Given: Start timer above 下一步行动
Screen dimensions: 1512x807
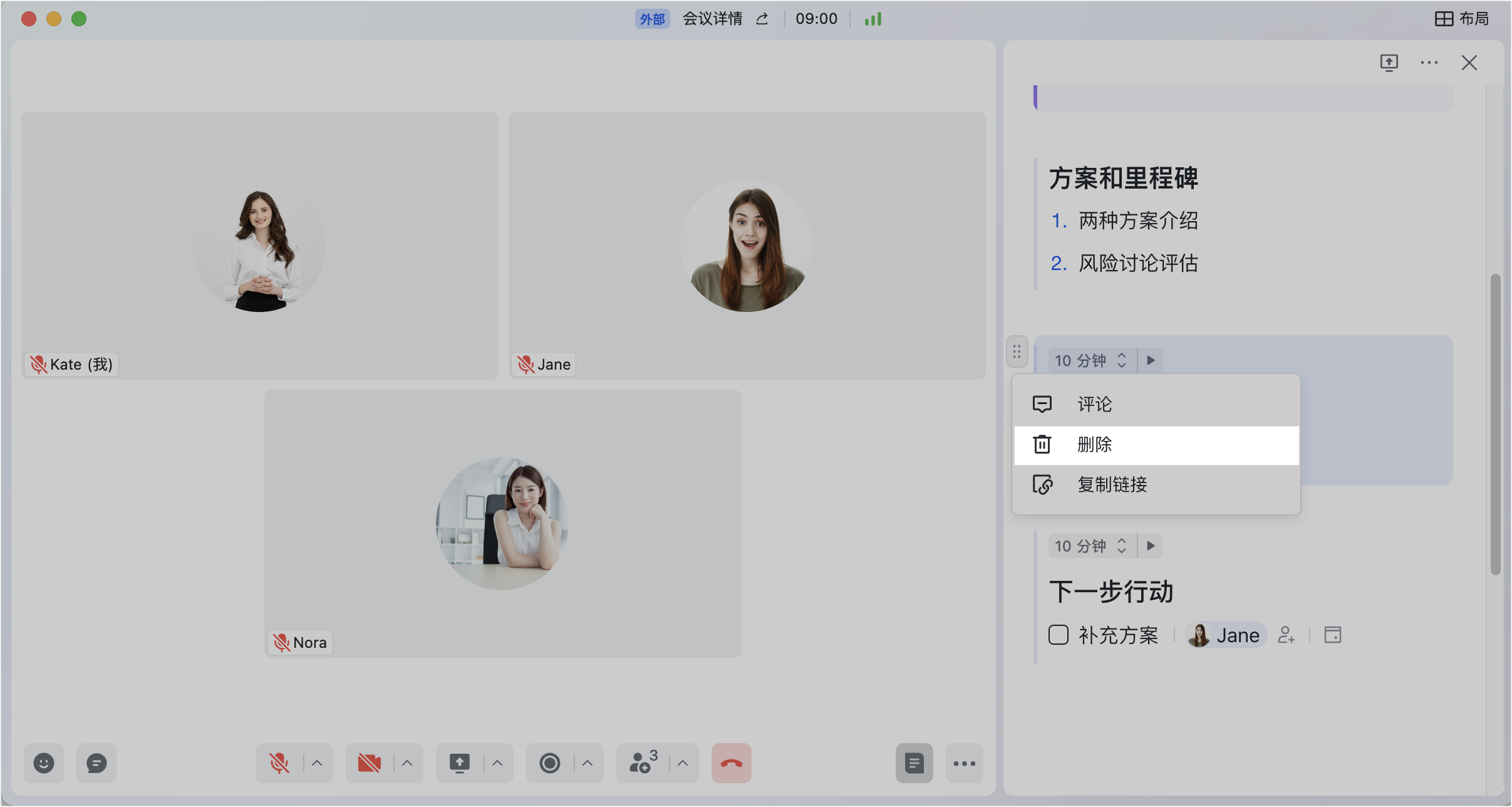Looking at the screenshot, I should point(1151,546).
